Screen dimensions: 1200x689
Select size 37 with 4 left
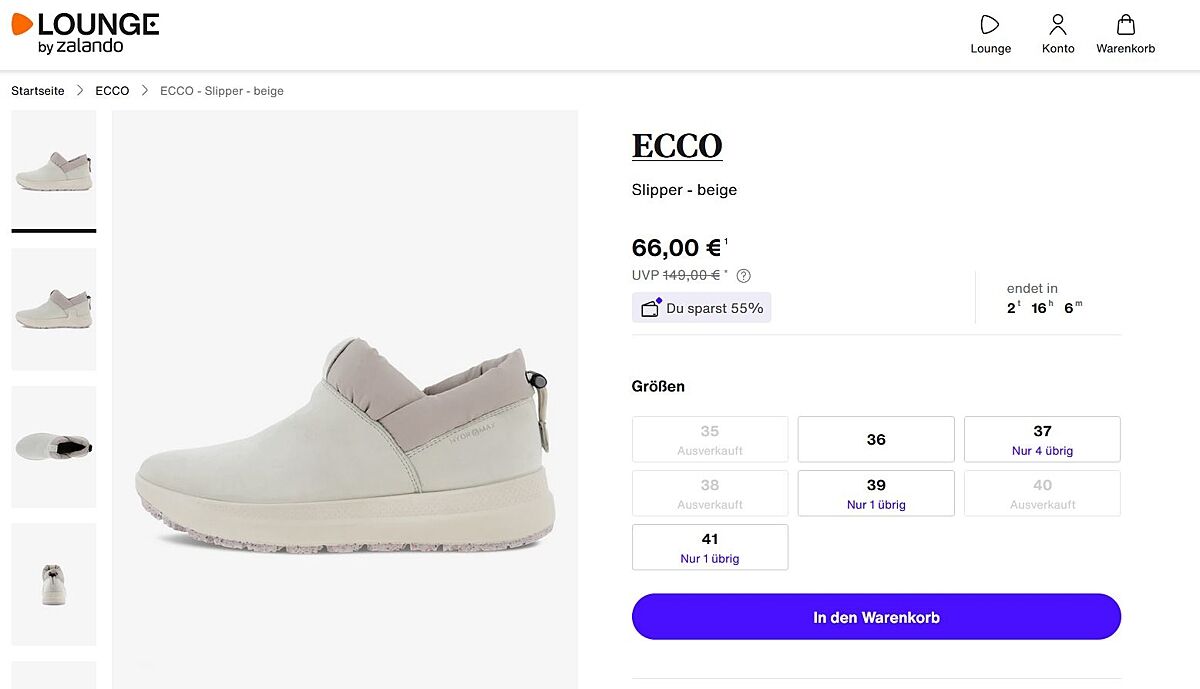coord(1042,440)
